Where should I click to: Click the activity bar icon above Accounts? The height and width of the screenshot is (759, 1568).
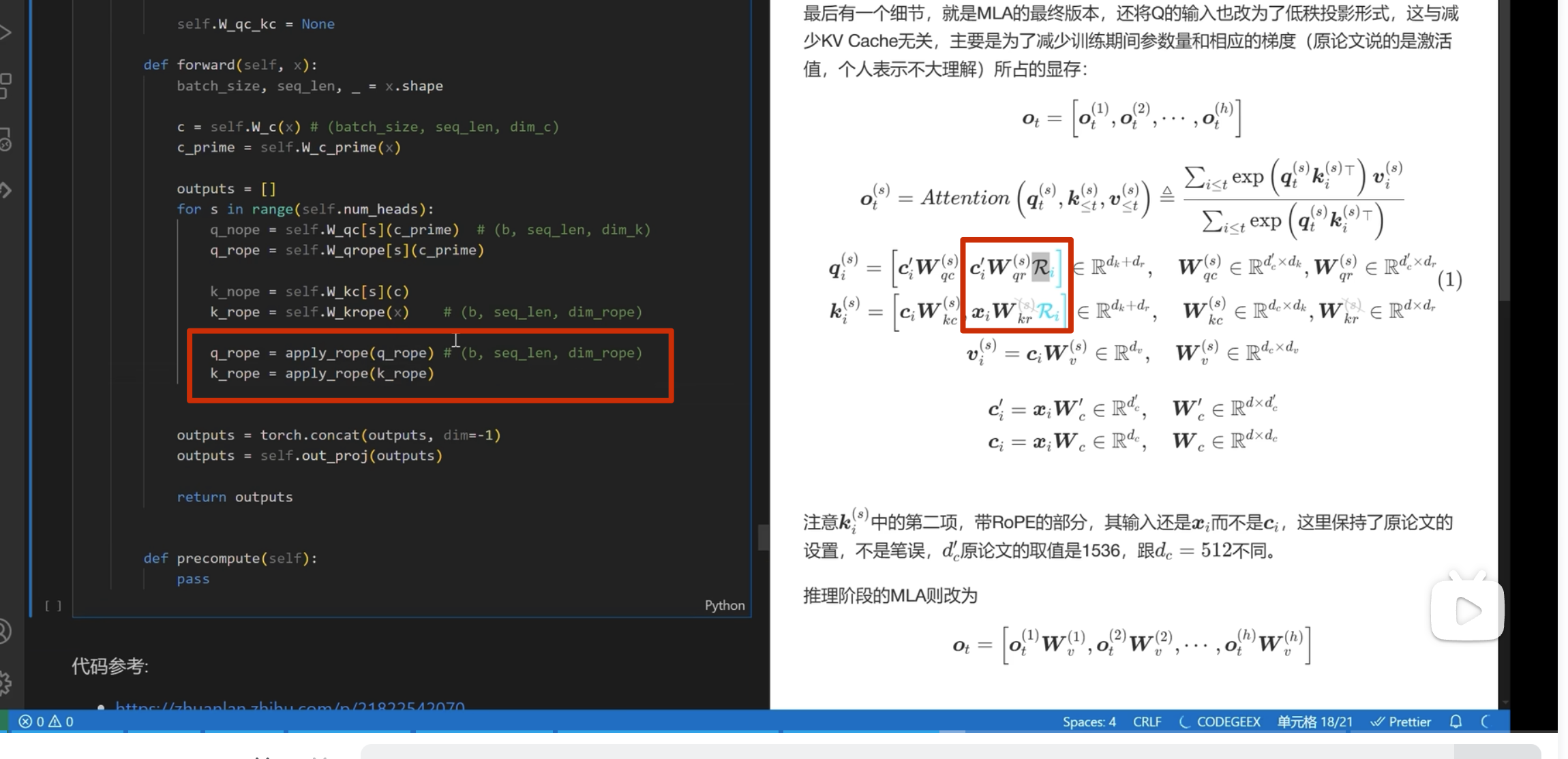pyautogui.click(x=5, y=190)
